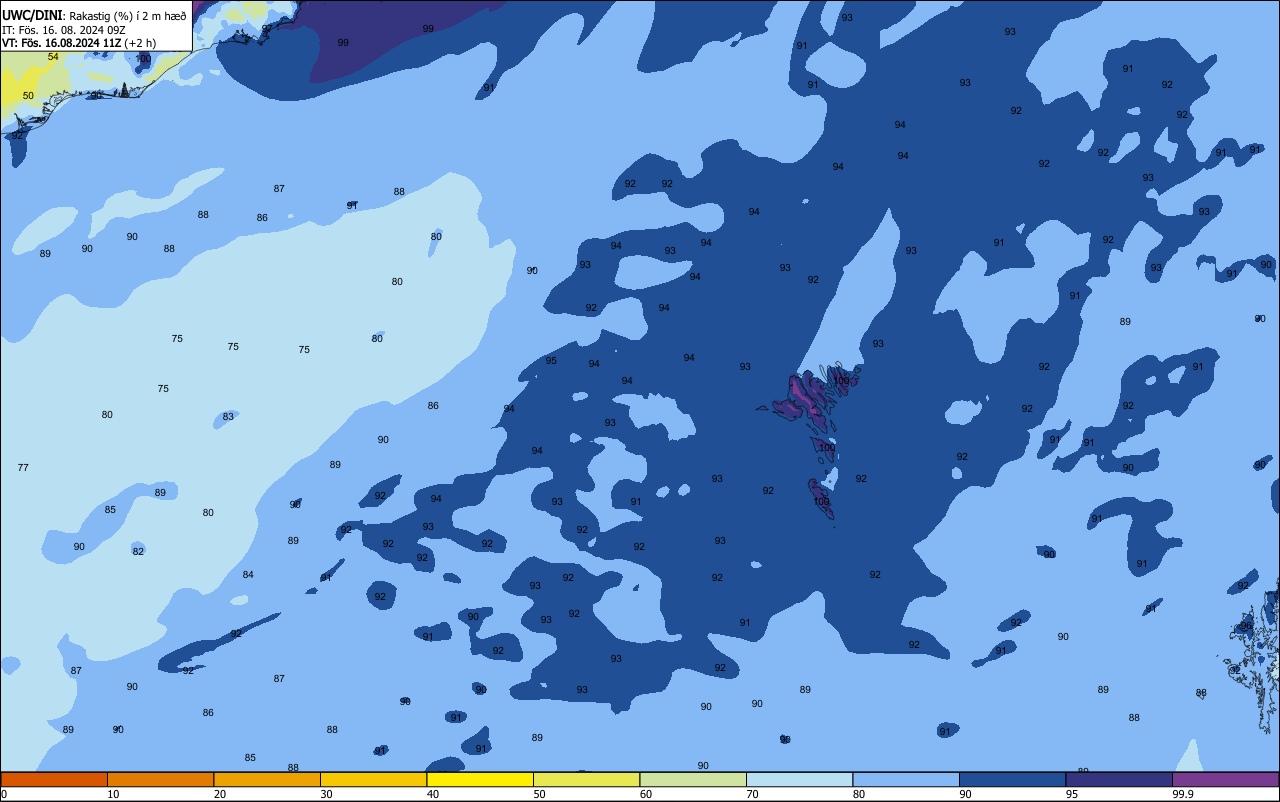This screenshot has height=802, width=1280.
Task: Click the 95 humidity value on the map area
Action: (551, 360)
